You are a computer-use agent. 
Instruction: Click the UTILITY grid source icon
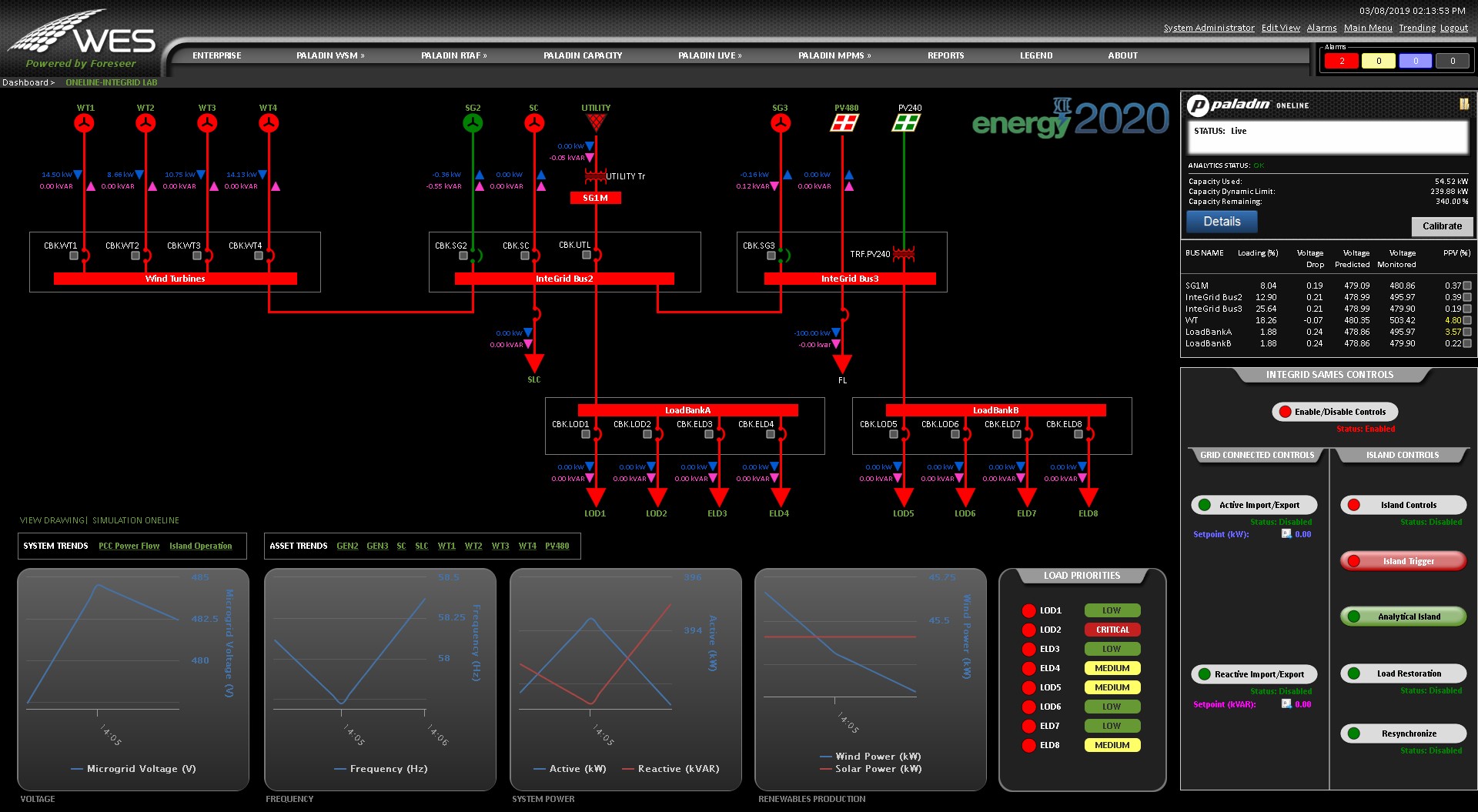point(596,122)
